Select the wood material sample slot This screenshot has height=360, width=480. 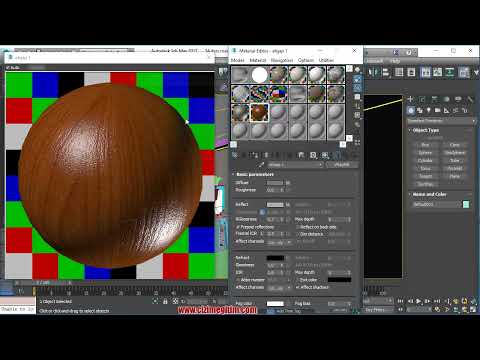coord(260,112)
